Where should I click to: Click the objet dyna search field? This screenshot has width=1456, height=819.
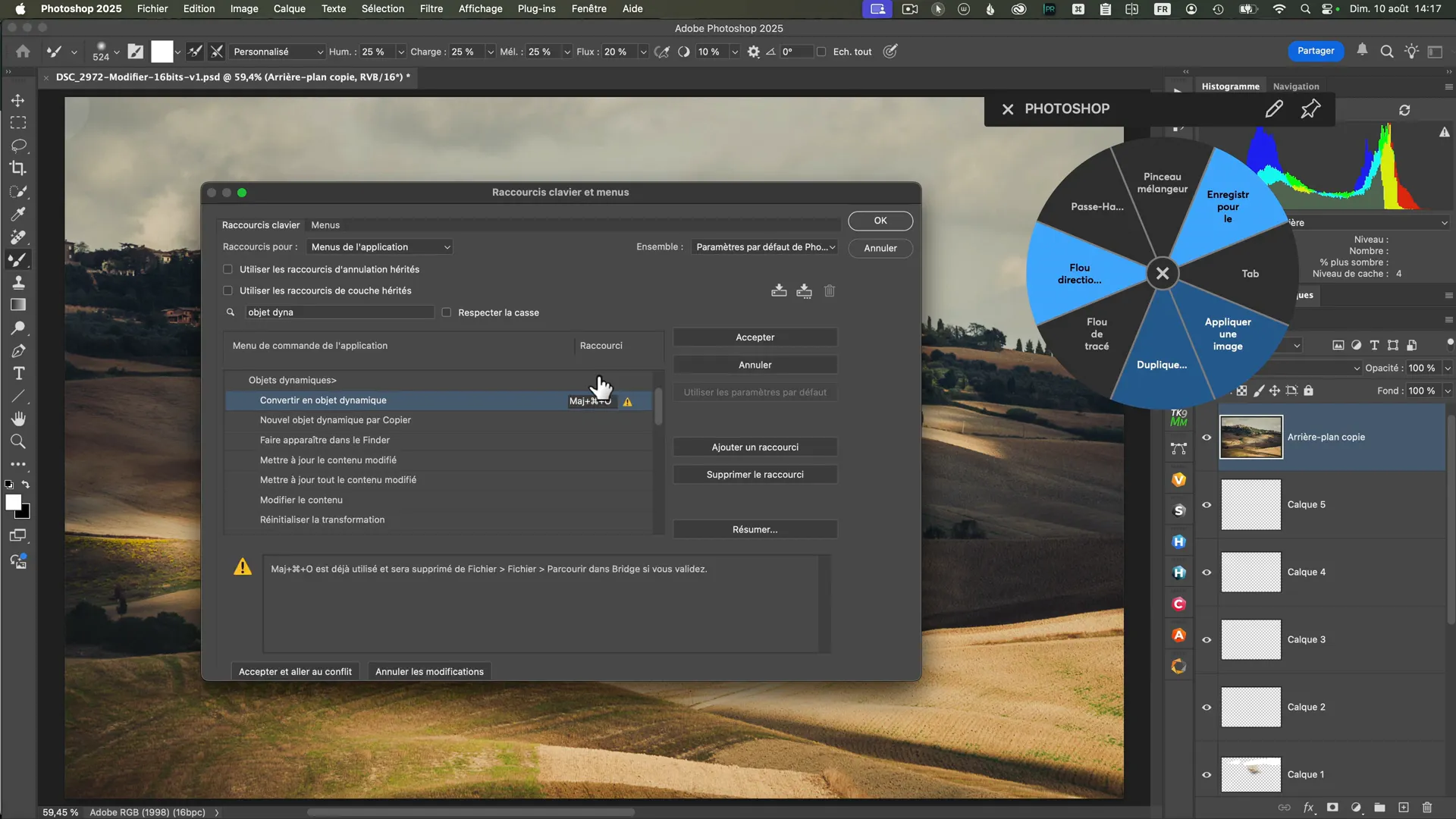[339, 312]
